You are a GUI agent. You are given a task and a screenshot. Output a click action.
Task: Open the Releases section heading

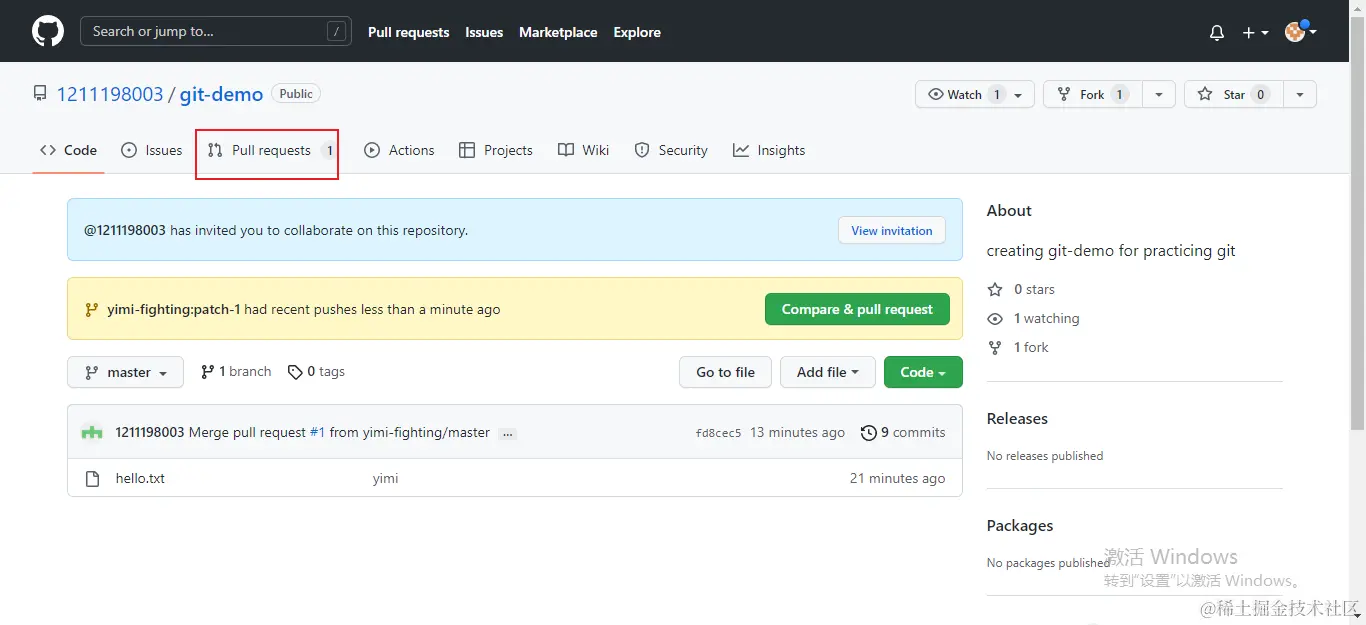click(x=1017, y=418)
